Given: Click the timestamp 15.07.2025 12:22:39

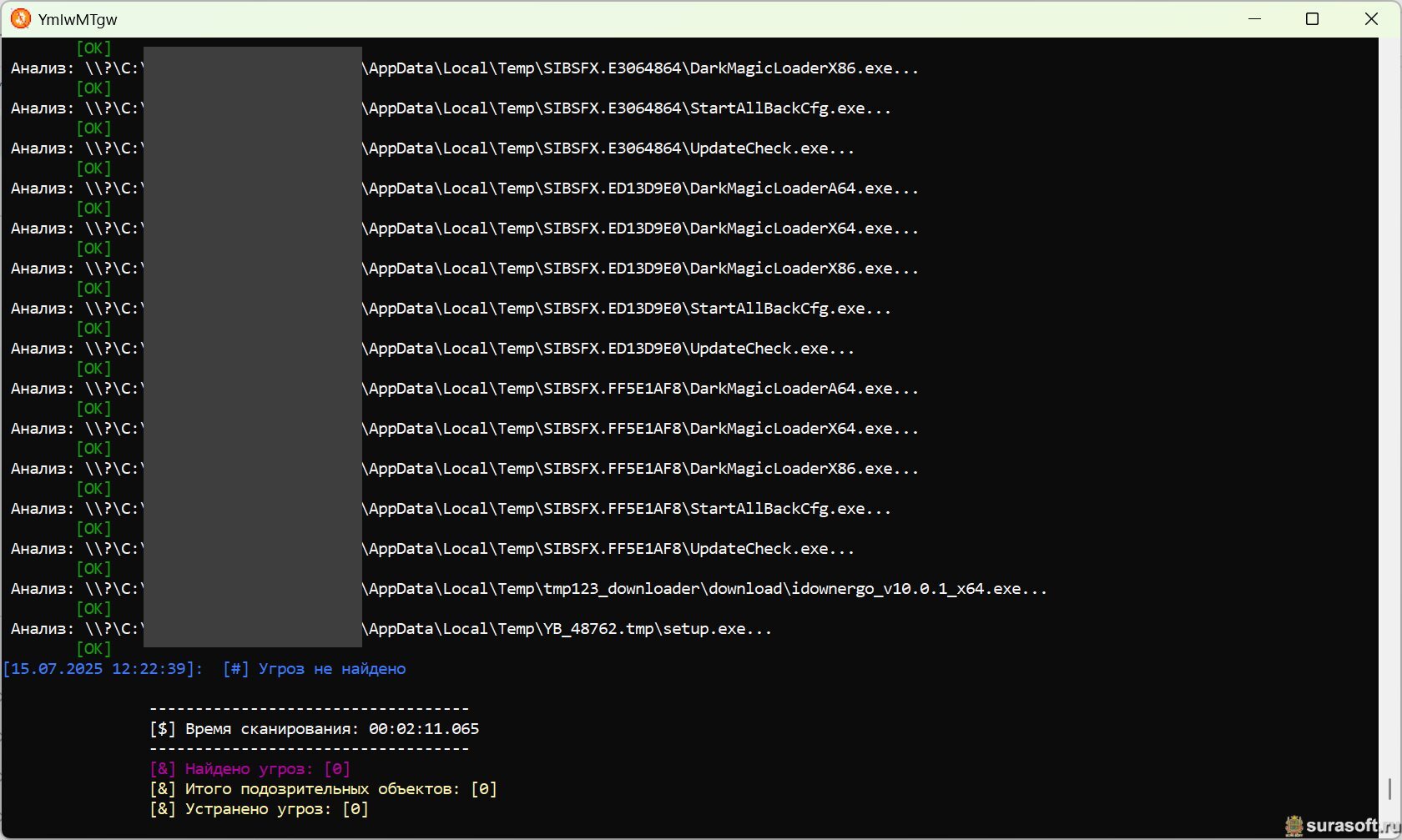Looking at the screenshot, I should coord(102,669).
